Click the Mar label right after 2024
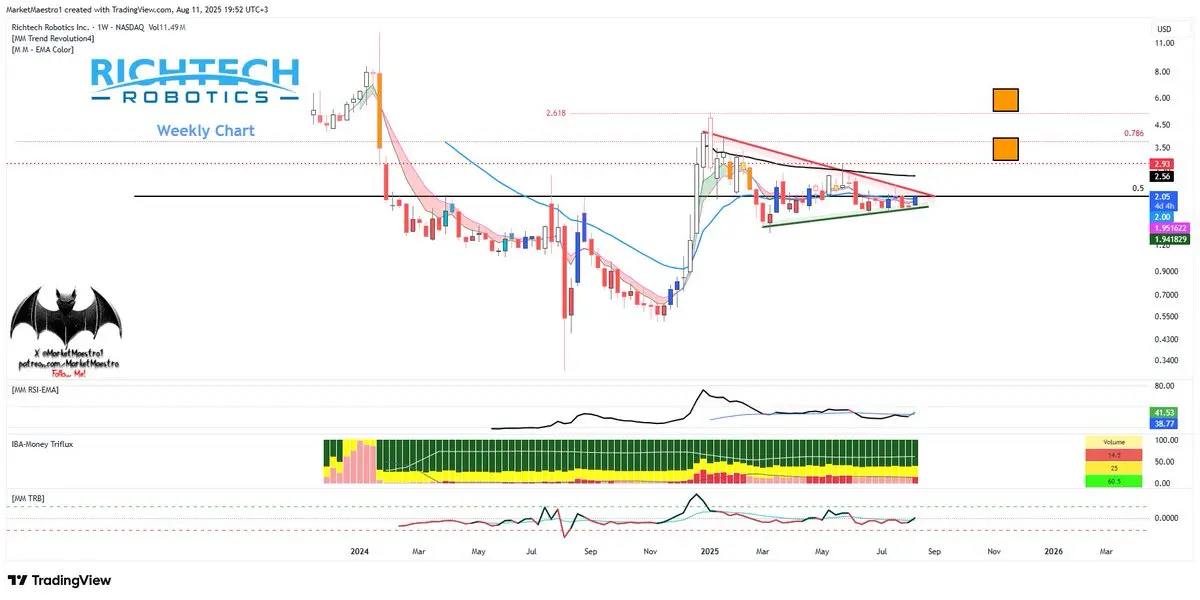 point(420,551)
